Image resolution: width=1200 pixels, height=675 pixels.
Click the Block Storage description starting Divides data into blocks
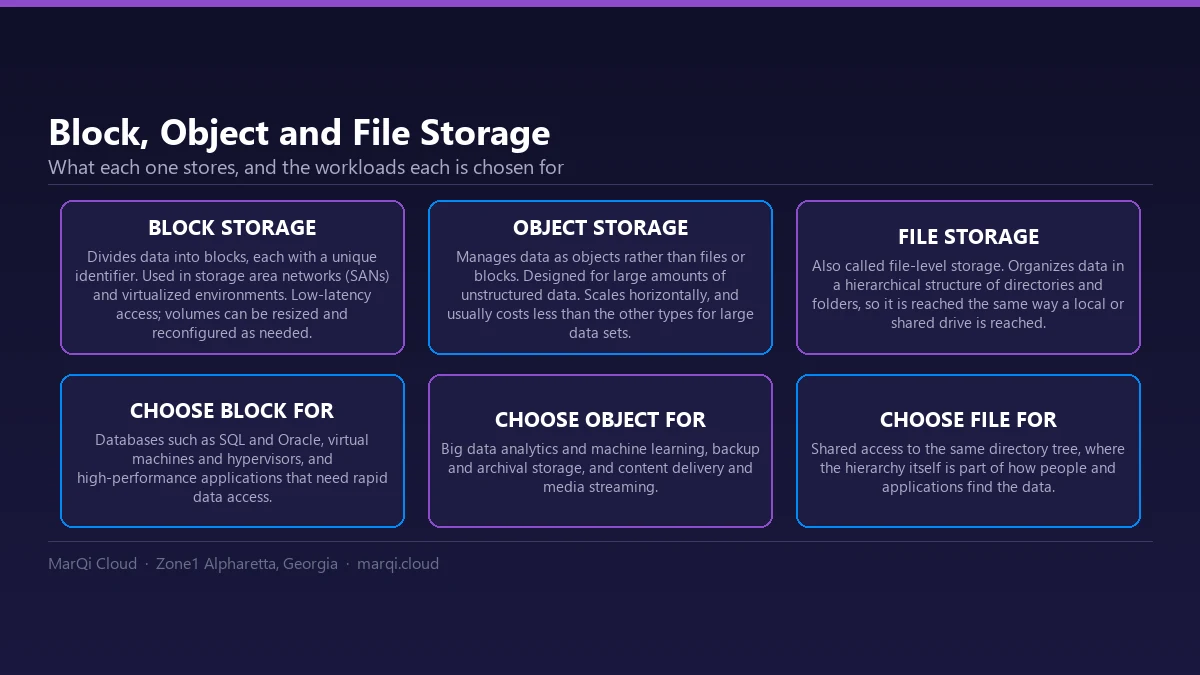[x=232, y=295]
